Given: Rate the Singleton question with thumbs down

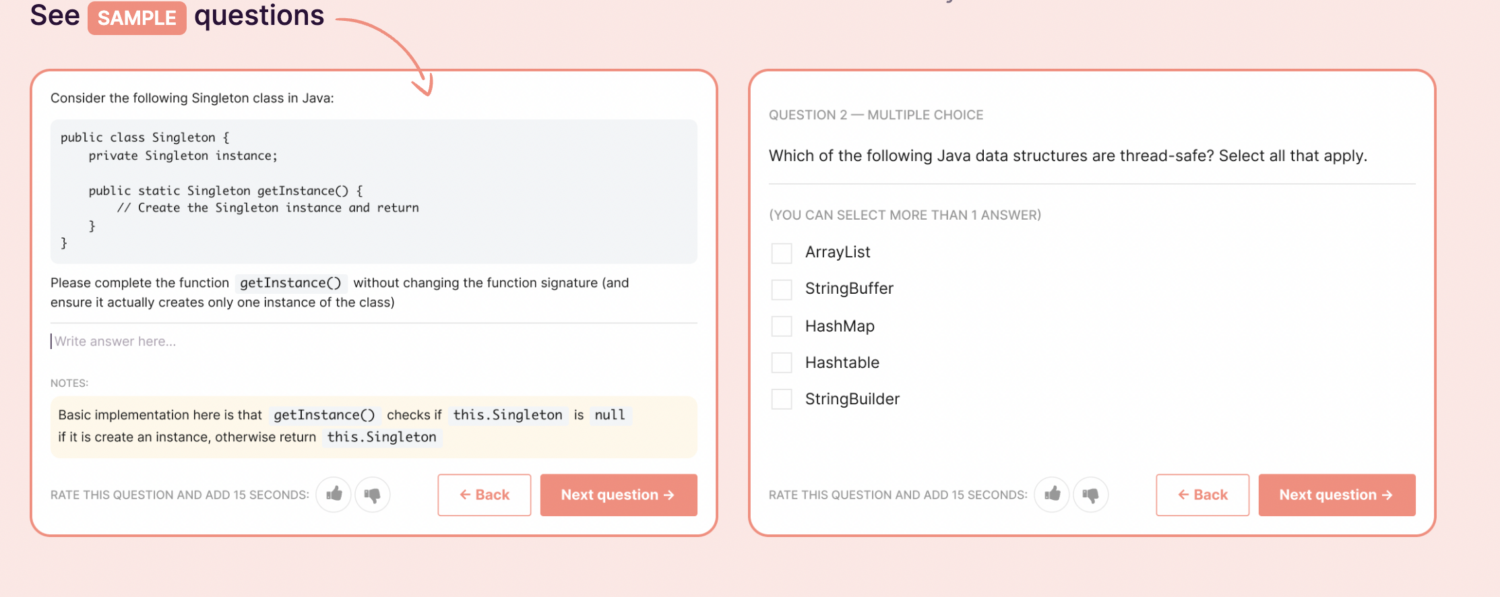Looking at the screenshot, I should [372, 494].
